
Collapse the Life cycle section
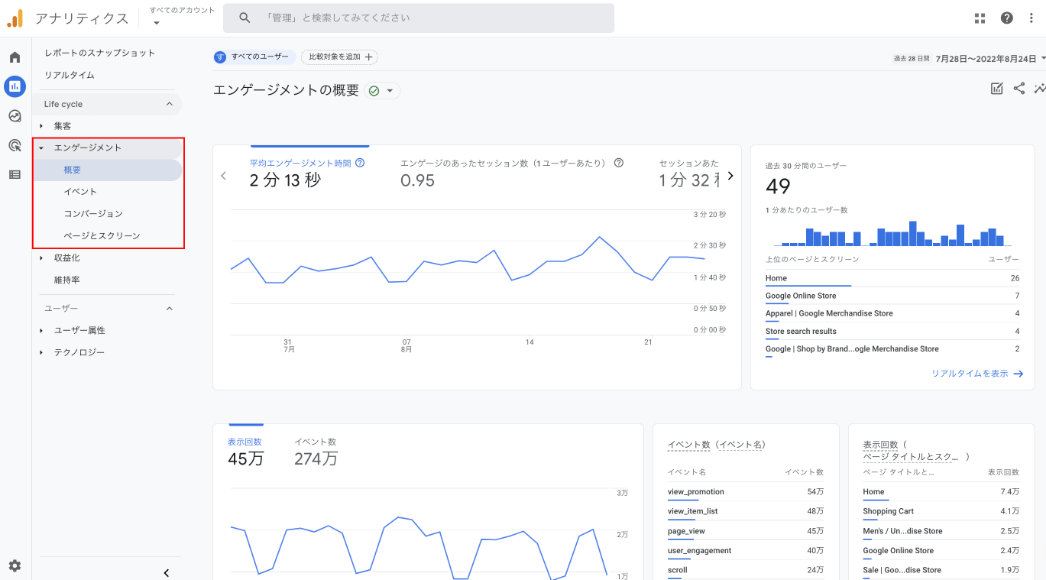(169, 104)
